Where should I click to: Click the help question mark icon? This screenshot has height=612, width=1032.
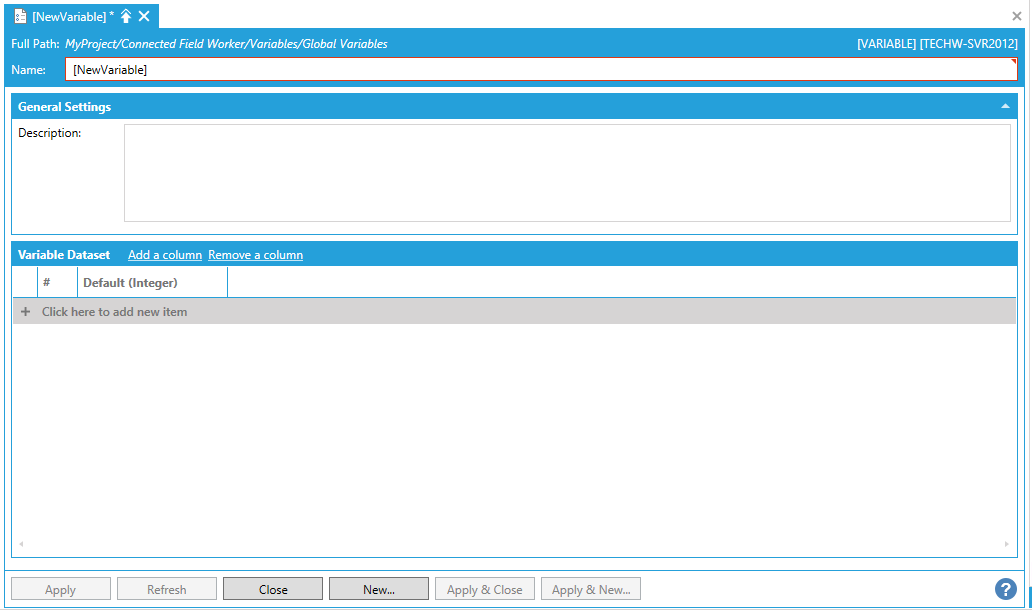coord(1006,589)
